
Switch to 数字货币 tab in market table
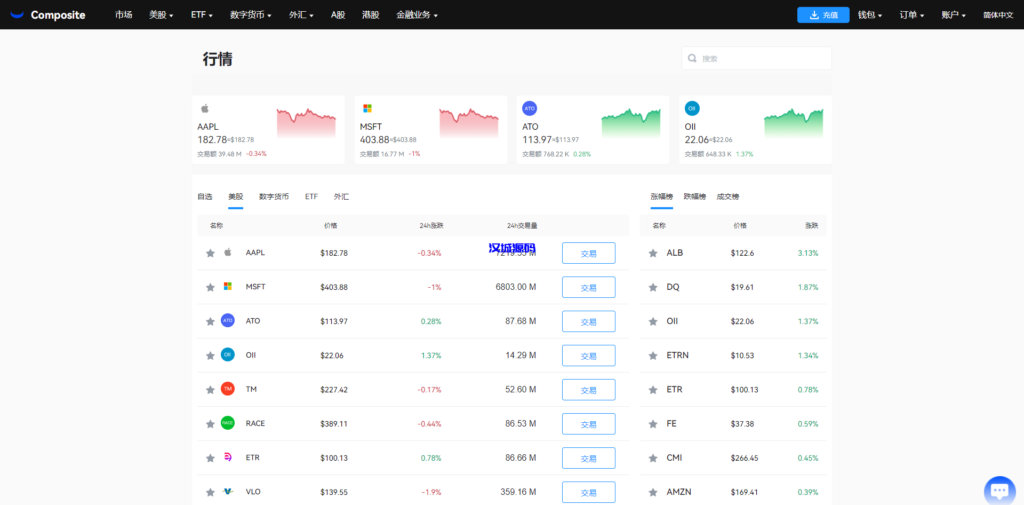pyautogui.click(x=274, y=196)
